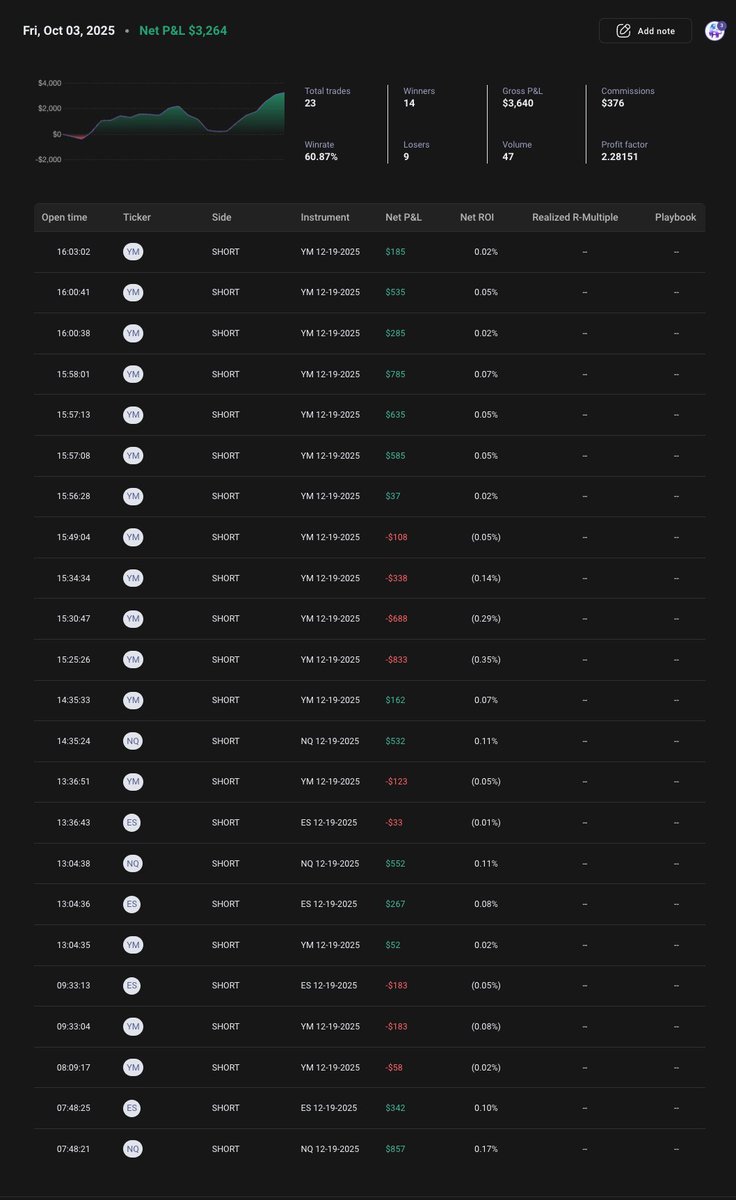Click YM 12-19-2025 instrument at 08:09:17
The image size is (736, 1200).
pos(330,1068)
